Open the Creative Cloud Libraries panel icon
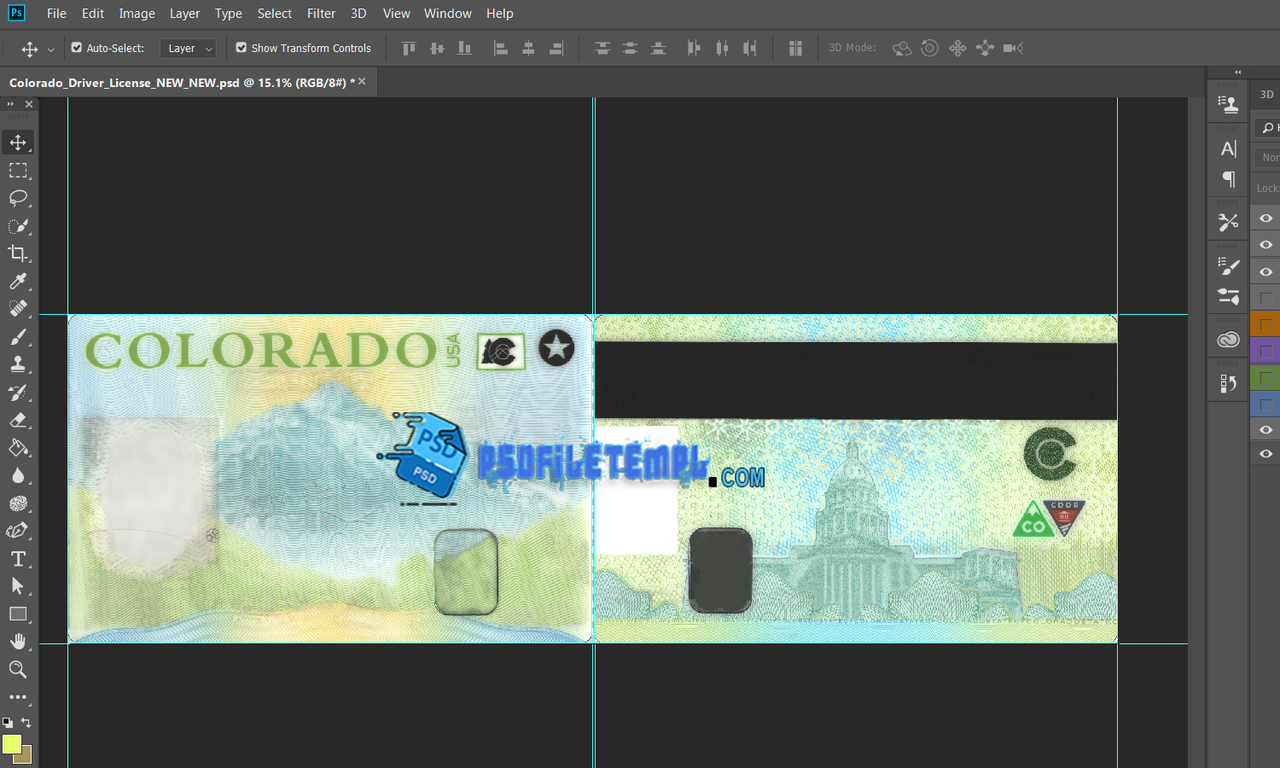 1228,340
